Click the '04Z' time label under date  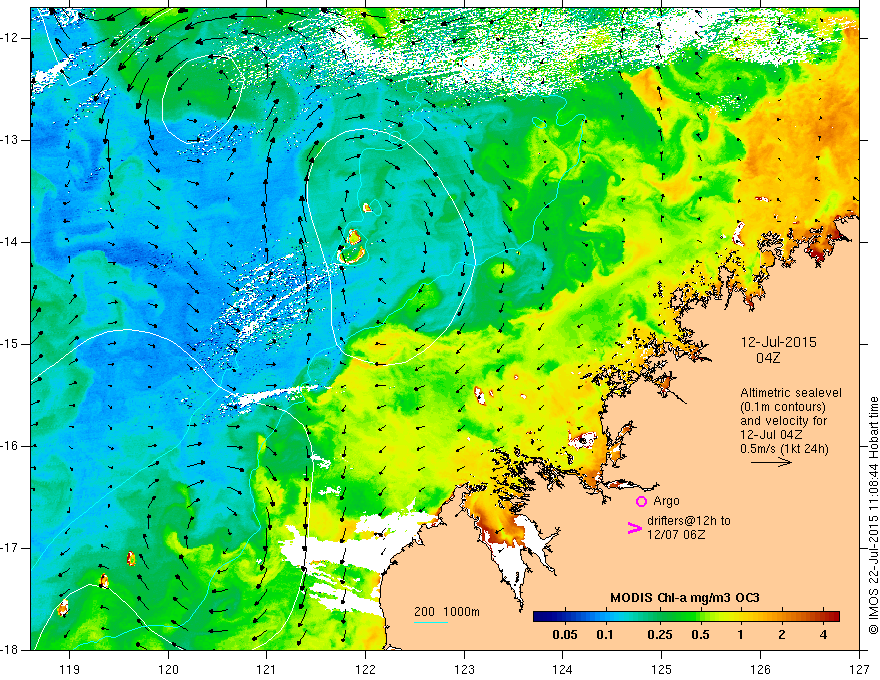tap(768, 358)
